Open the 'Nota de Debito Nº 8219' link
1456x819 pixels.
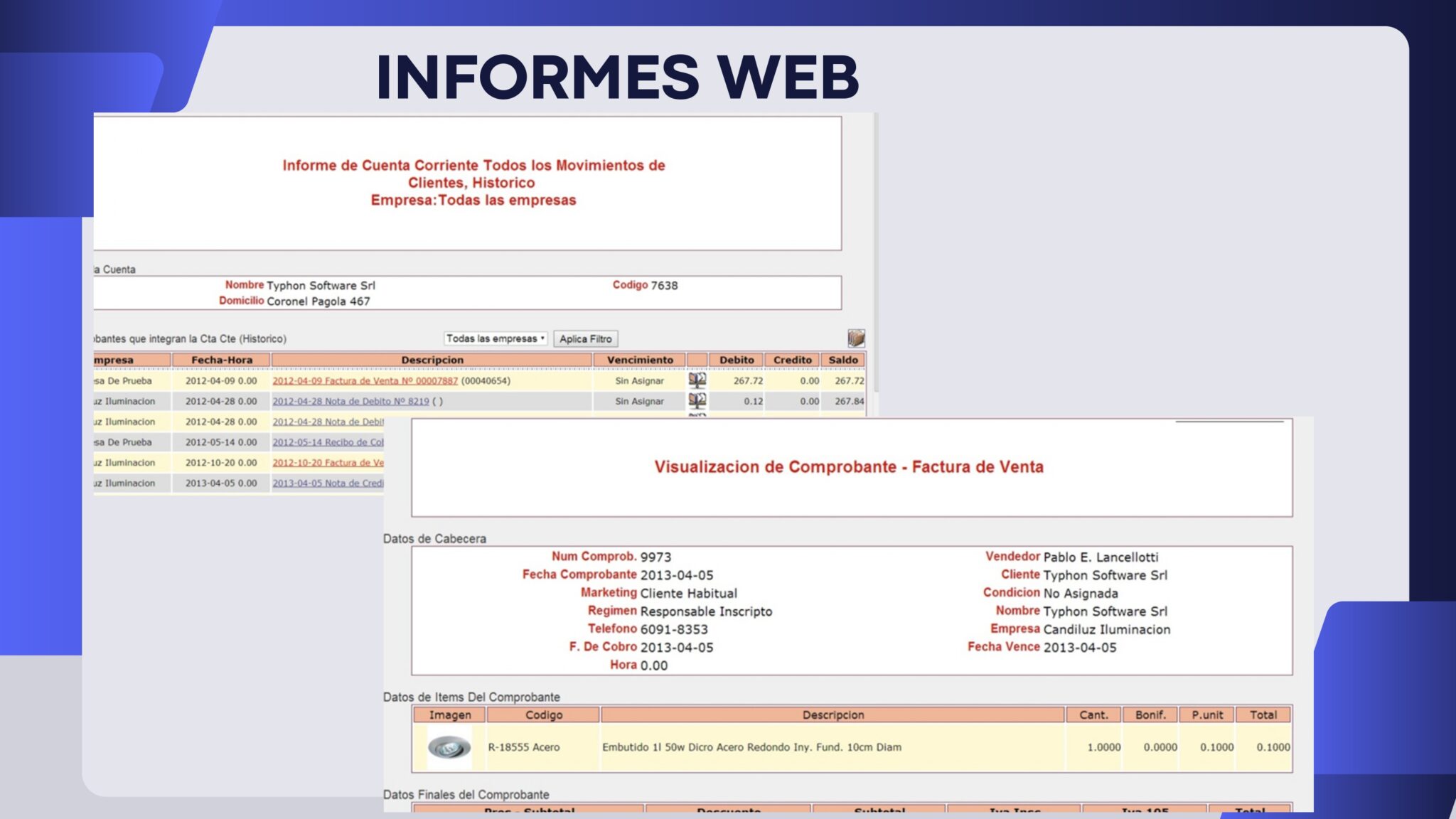350,402
